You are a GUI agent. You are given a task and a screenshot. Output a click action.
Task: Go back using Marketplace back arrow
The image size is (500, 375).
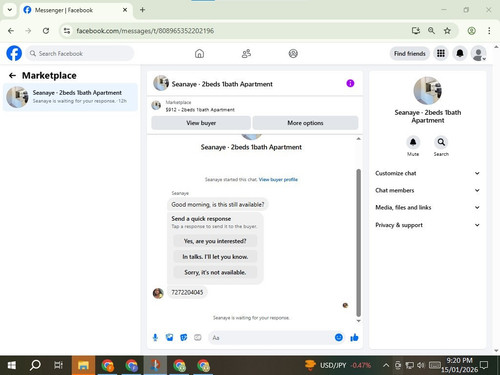[12, 76]
